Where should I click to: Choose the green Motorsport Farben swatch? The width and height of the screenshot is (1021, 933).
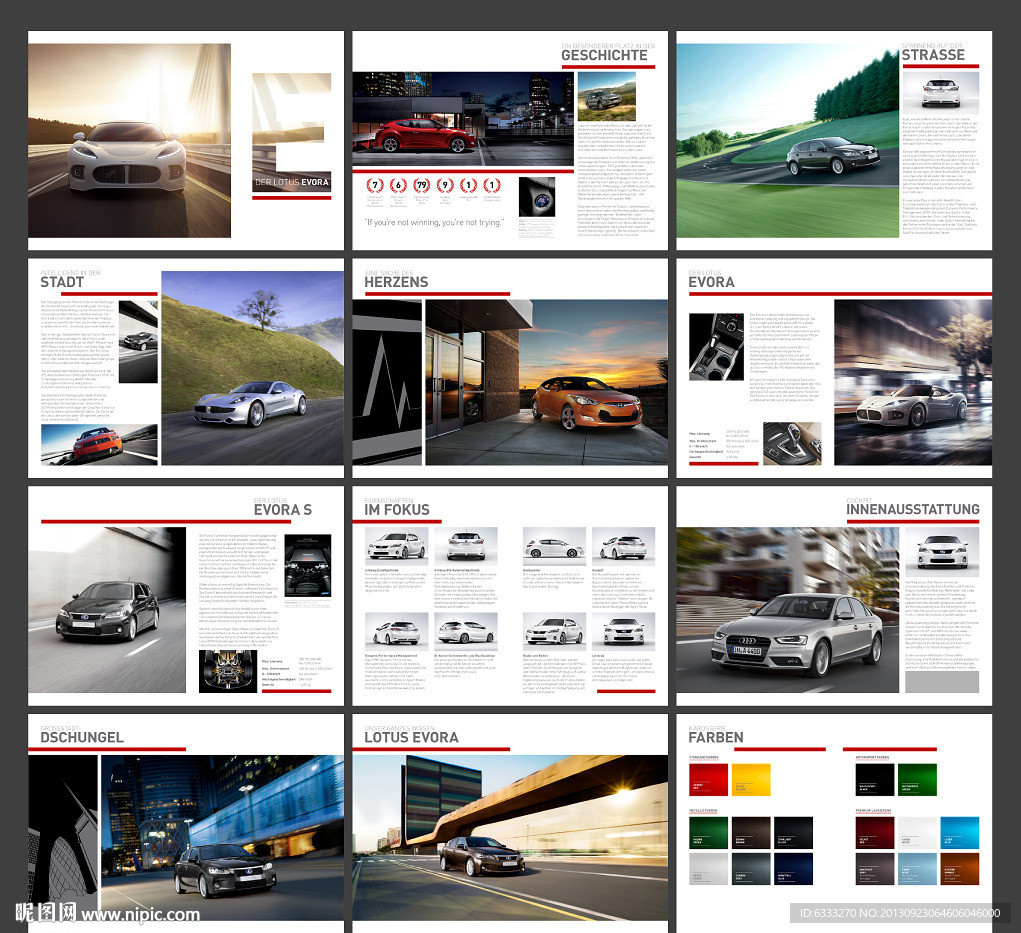coord(917,779)
